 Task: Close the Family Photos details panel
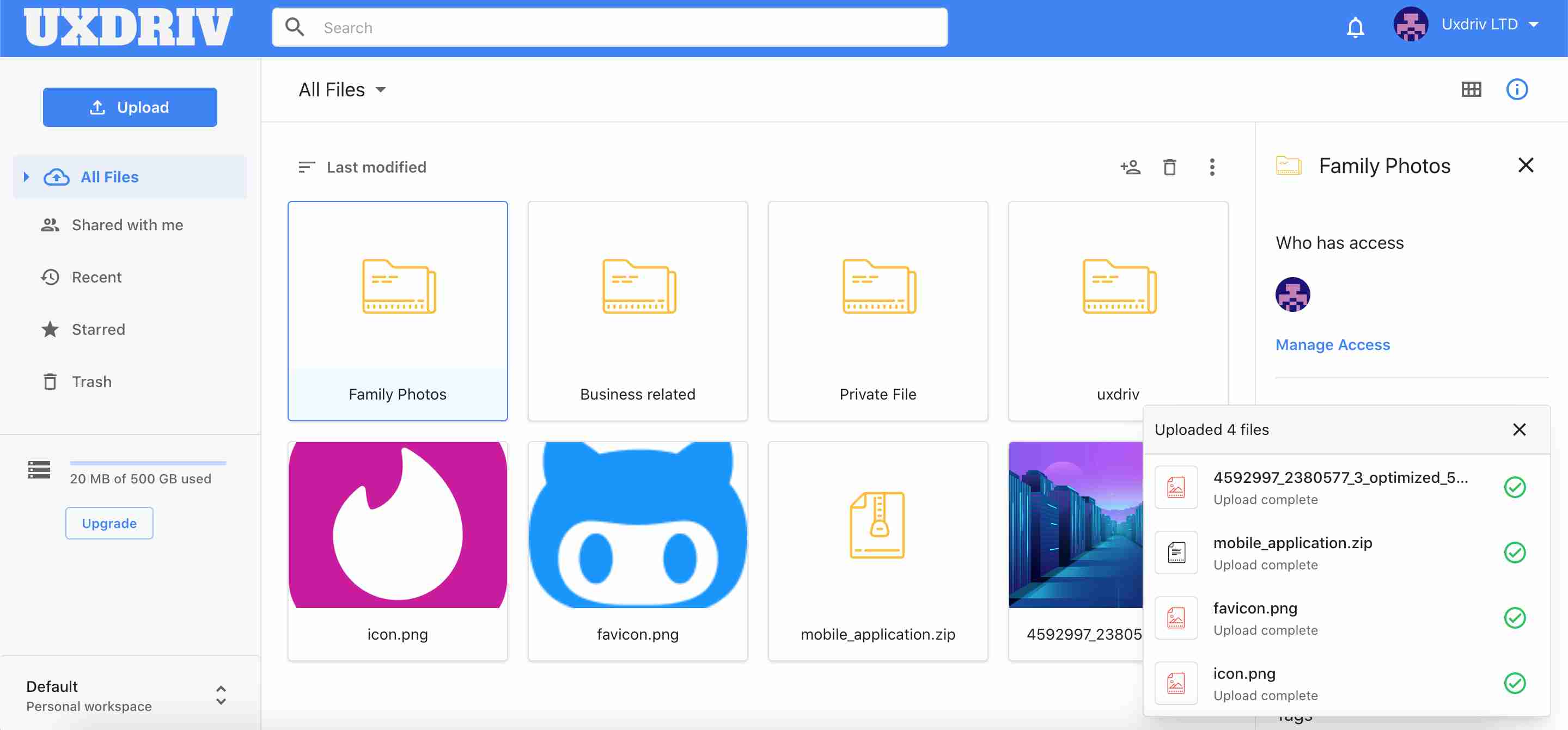pos(1526,165)
